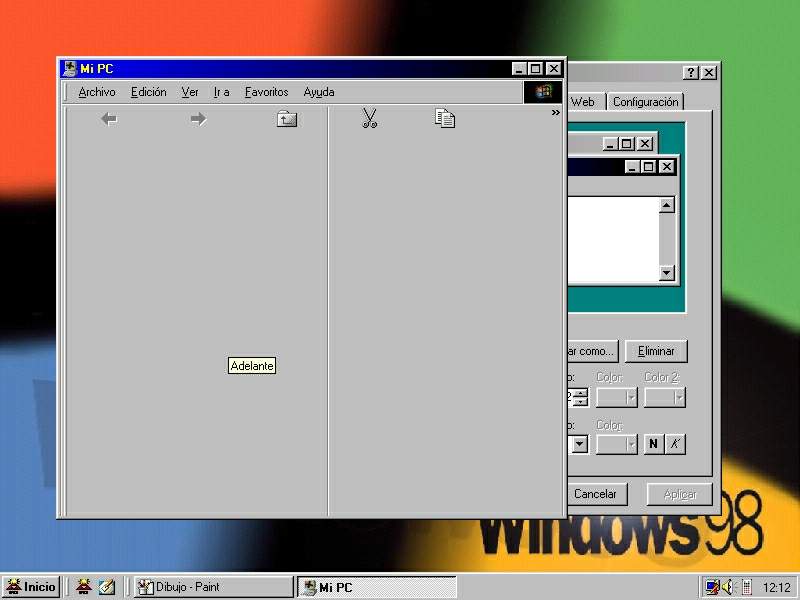800x600 pixels.
Task: Open the help question mark in display dialog
Action: pyautogui.click(x=690, y=72)
